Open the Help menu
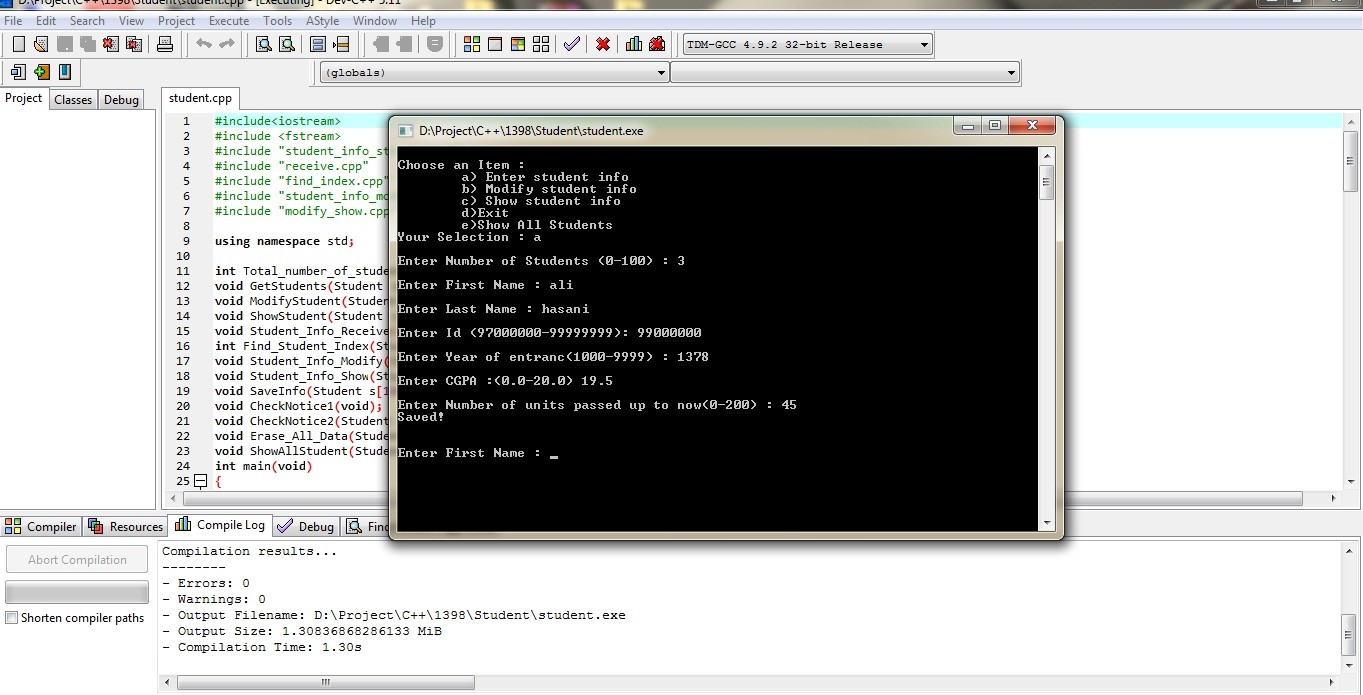The image size is (1363, 695). pyautogui.click(x=423, y=20)
